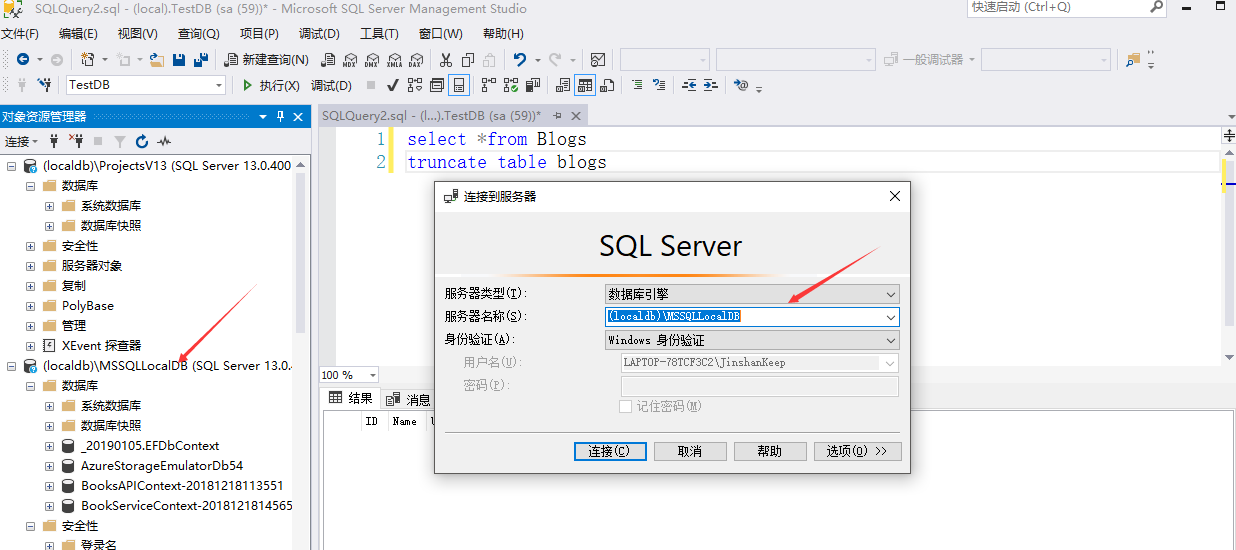This screenshot has height=550, width=1236.
Task: Click the 选项(O) >> button
Action: pyautogui.click(x=858, y=451)
